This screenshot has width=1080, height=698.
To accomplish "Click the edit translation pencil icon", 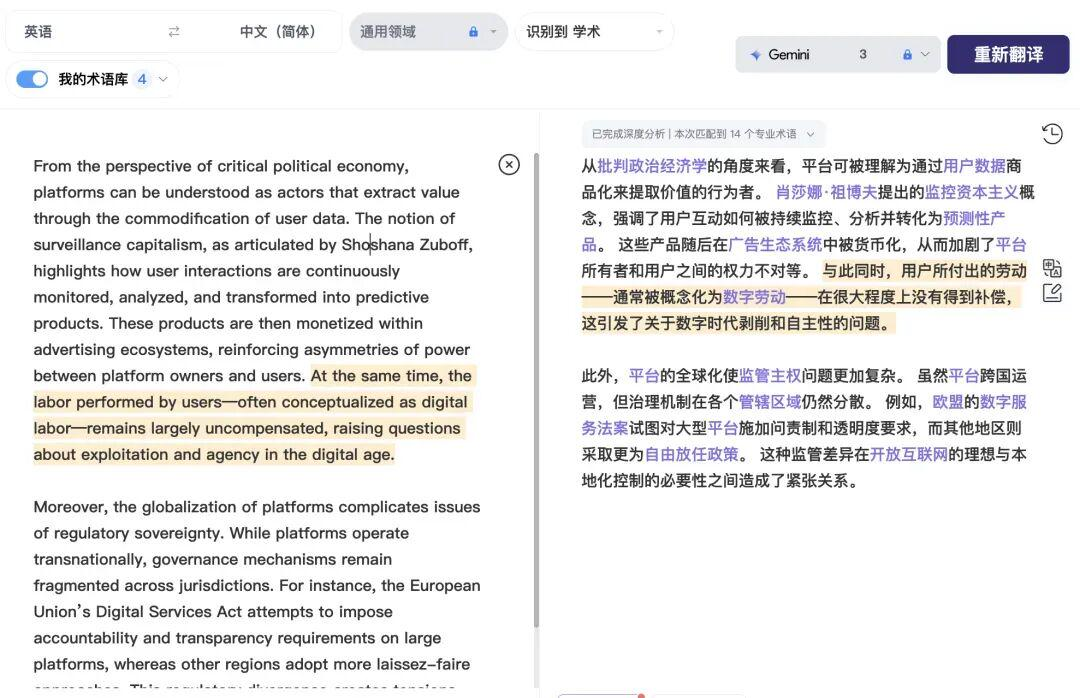I will (1052, 294).
